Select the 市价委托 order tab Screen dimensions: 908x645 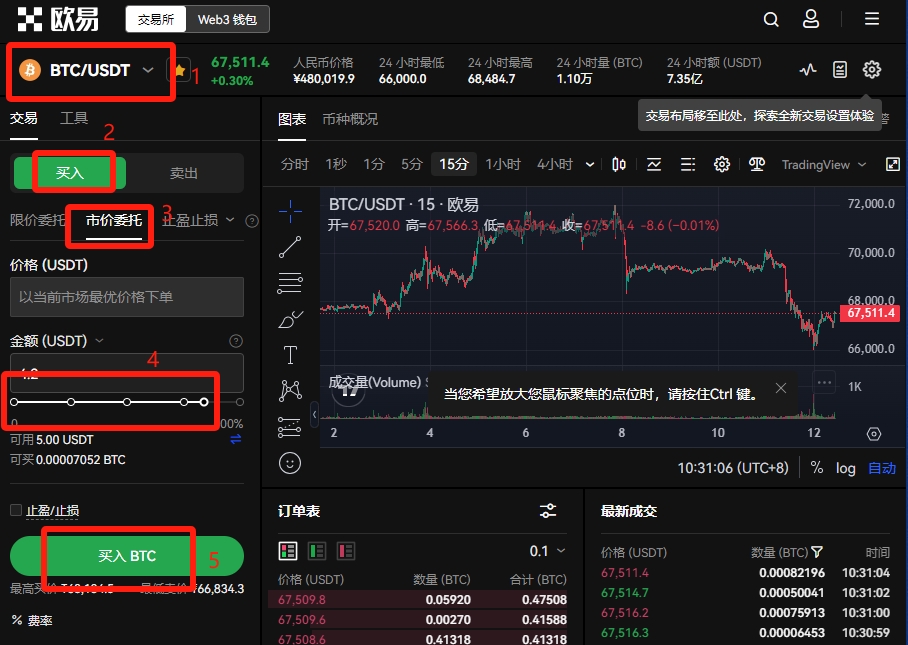pyautogui.click(x=114, y=221)
